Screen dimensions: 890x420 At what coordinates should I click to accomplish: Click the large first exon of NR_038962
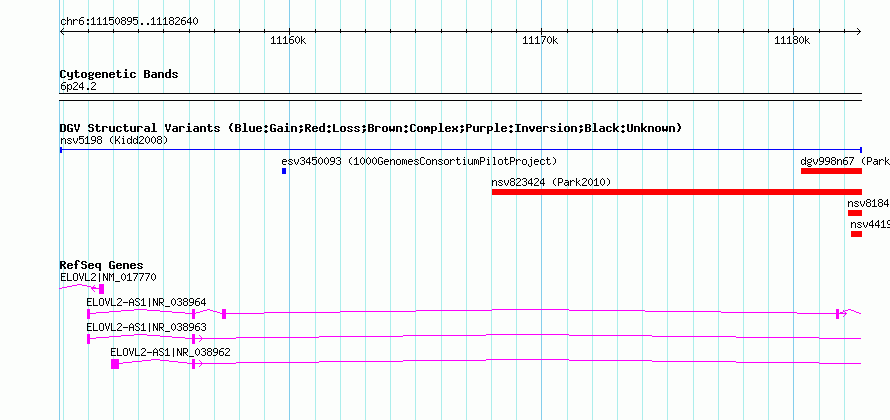tap(115, 364)
